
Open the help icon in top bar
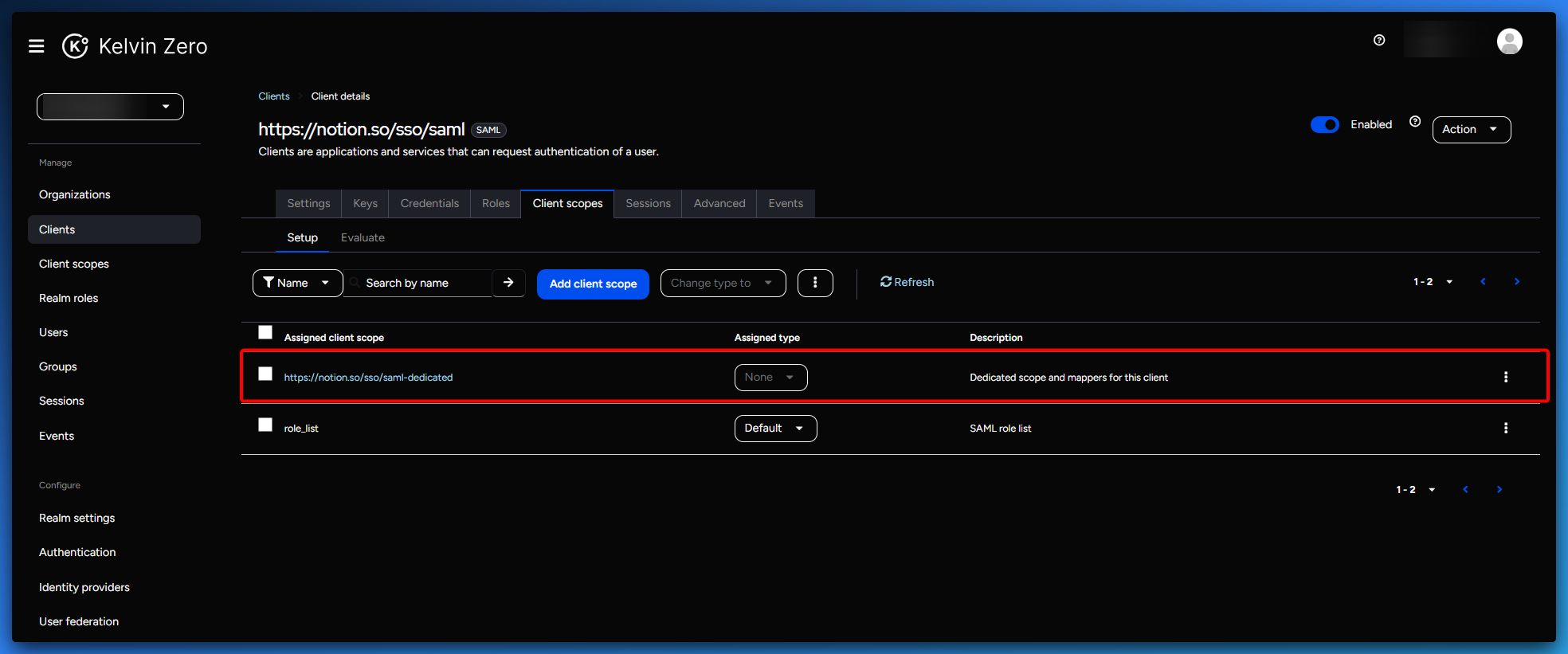tap(1379, 41)
